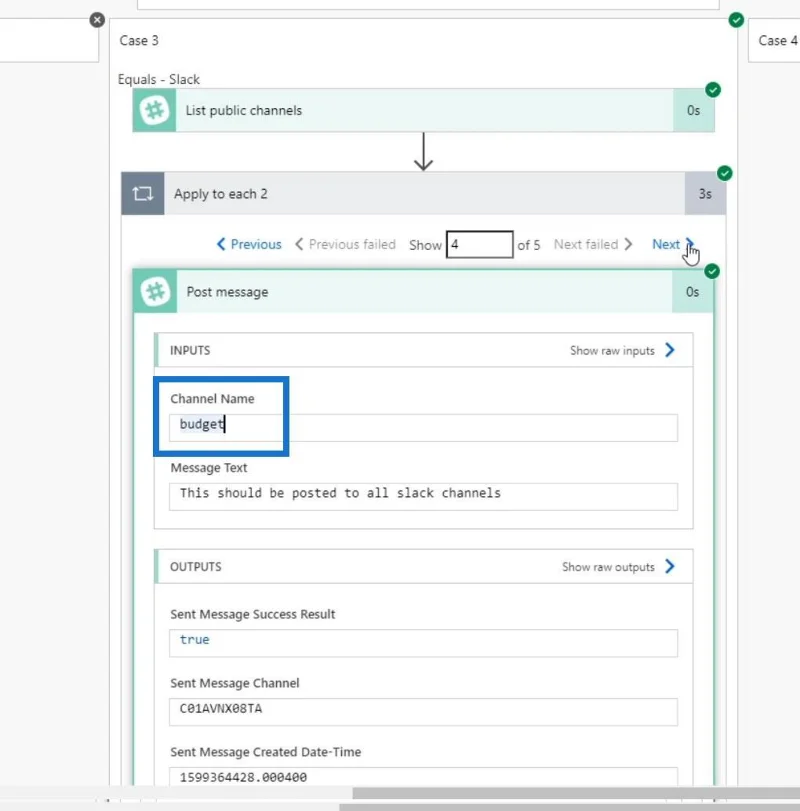Click the loop icon on Apply to each 2
Viewport: 800px width, 811px height.
pyautogui.click(x=143, y=193)
